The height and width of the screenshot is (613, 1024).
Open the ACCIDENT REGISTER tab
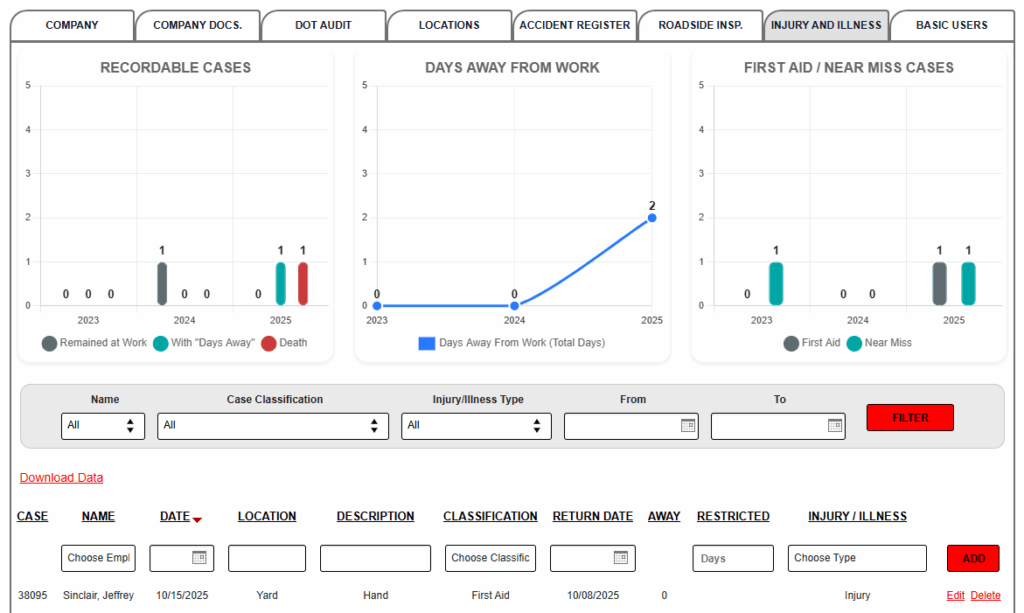click(575, 25)
